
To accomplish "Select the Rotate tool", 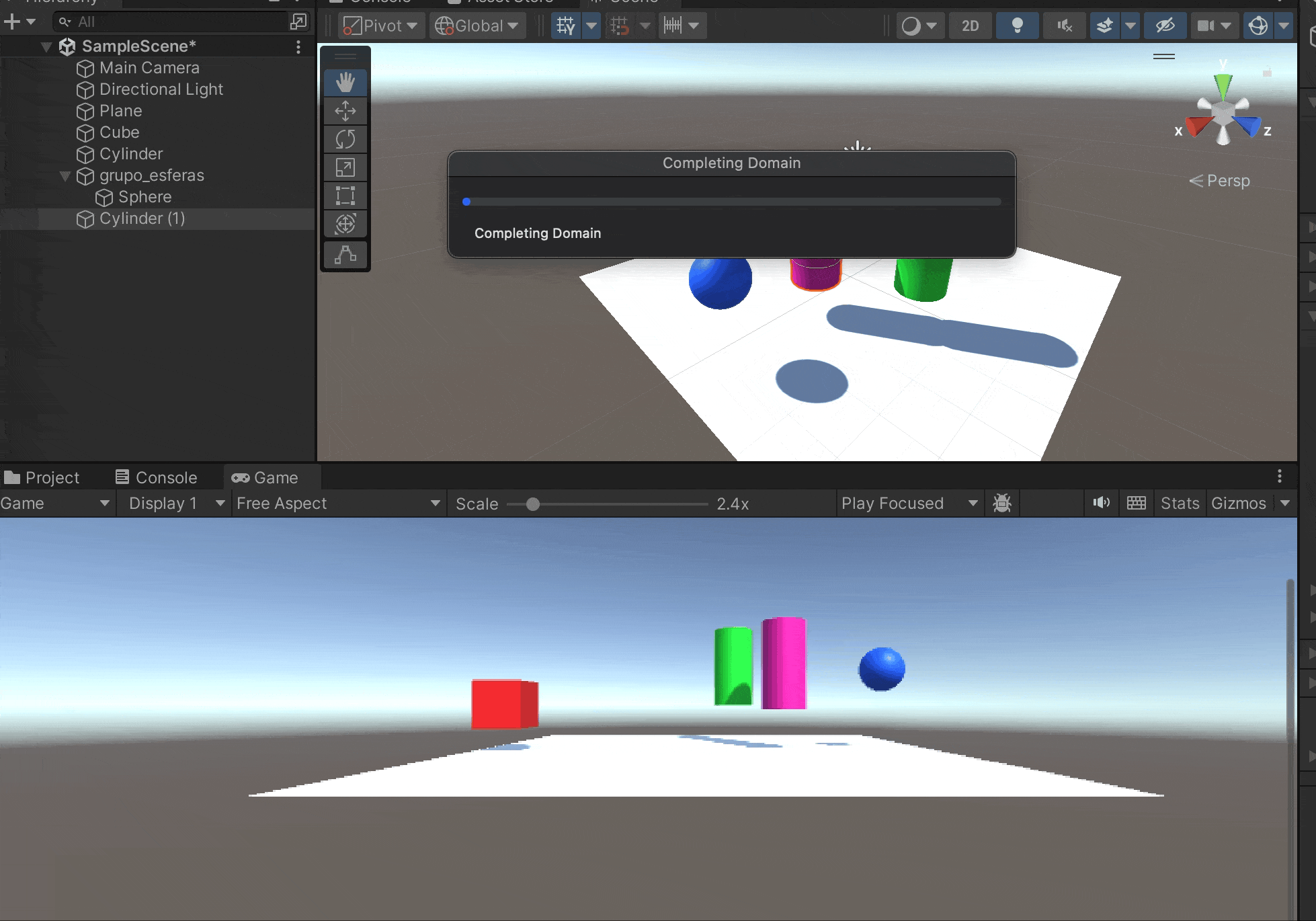I will [345, 139].
